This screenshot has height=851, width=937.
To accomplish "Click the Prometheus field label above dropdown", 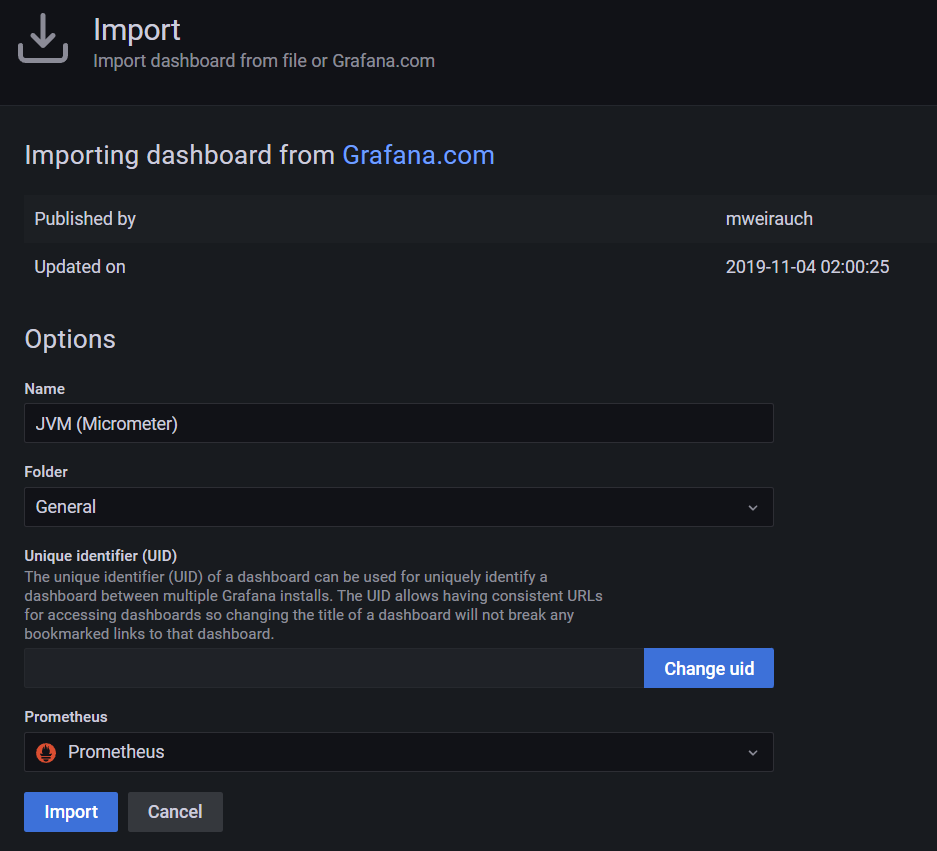I will [66, 717].
